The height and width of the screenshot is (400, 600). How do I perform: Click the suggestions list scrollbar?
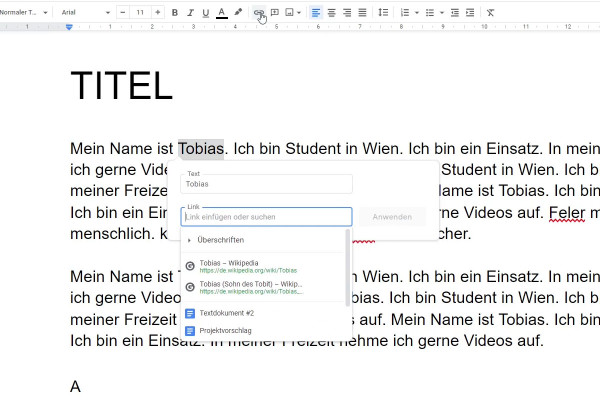[x=348, y=268]
